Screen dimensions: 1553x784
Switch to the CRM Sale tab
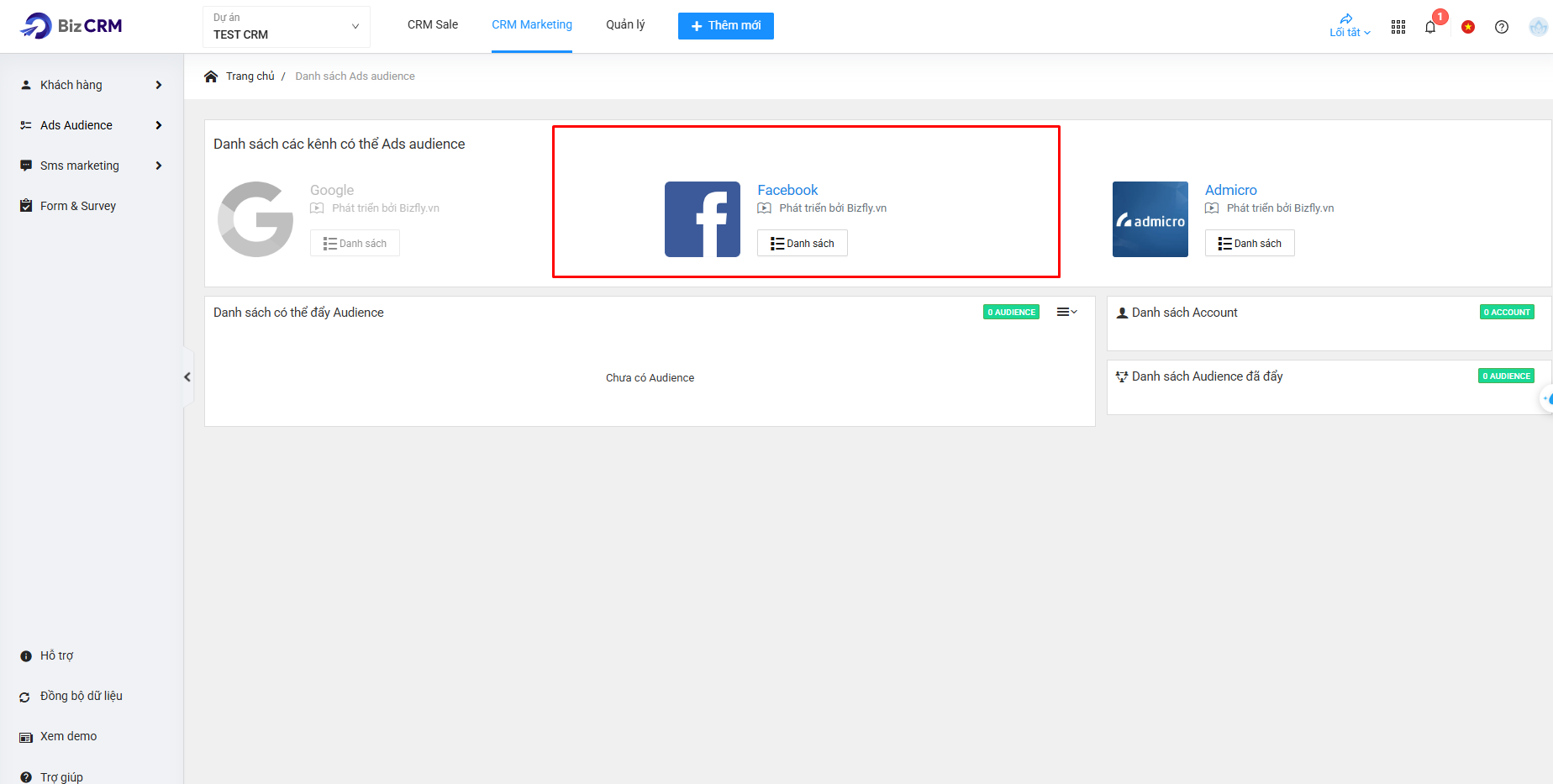click(x=433, y=25)
